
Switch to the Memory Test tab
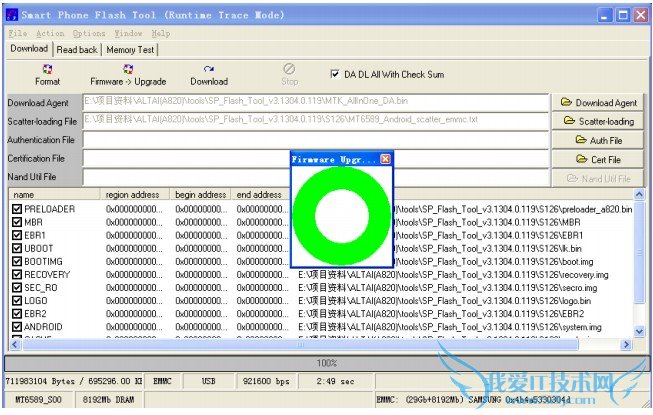pos(130,49)
